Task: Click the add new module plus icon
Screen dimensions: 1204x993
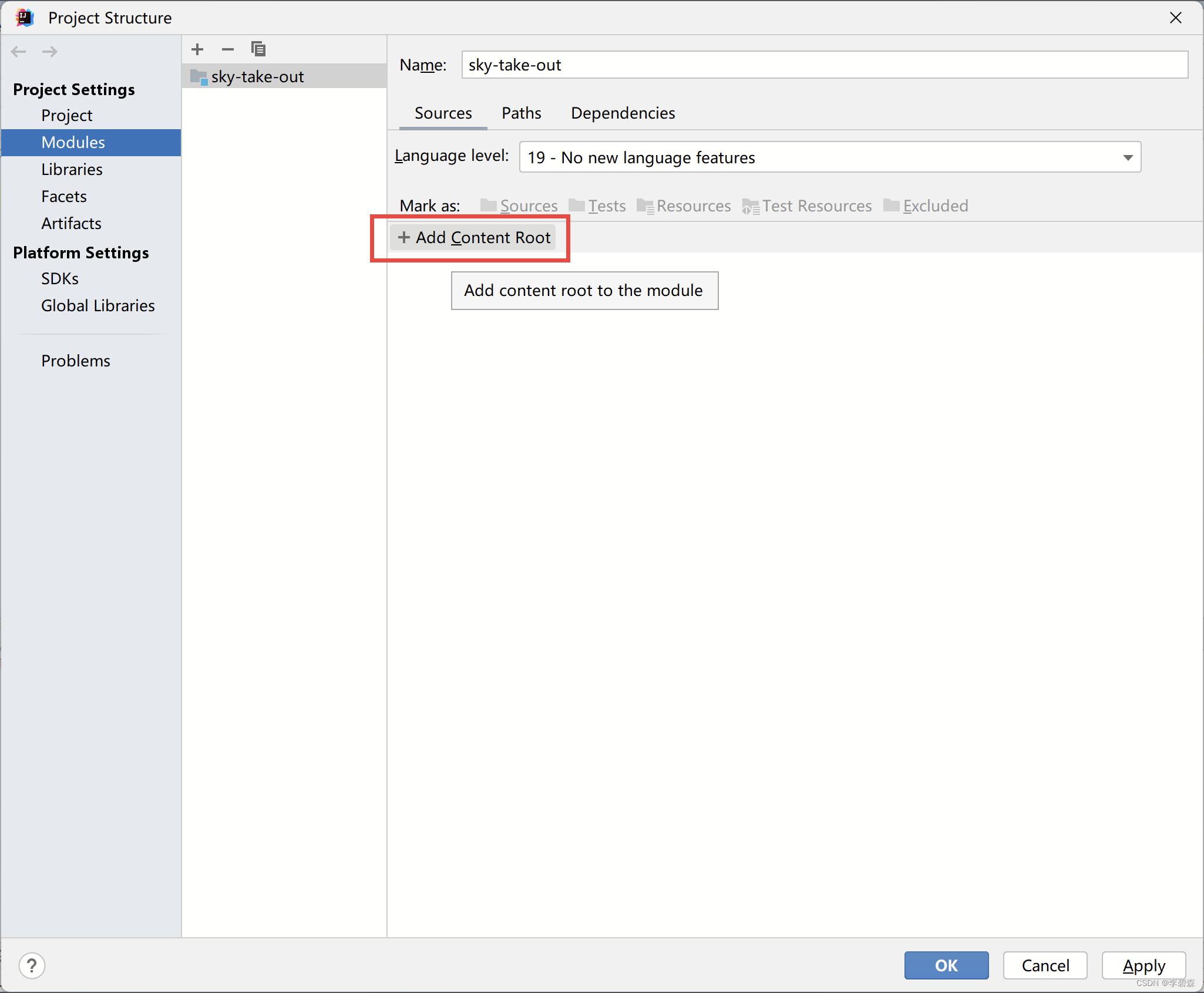Action: tap(197, 49)
